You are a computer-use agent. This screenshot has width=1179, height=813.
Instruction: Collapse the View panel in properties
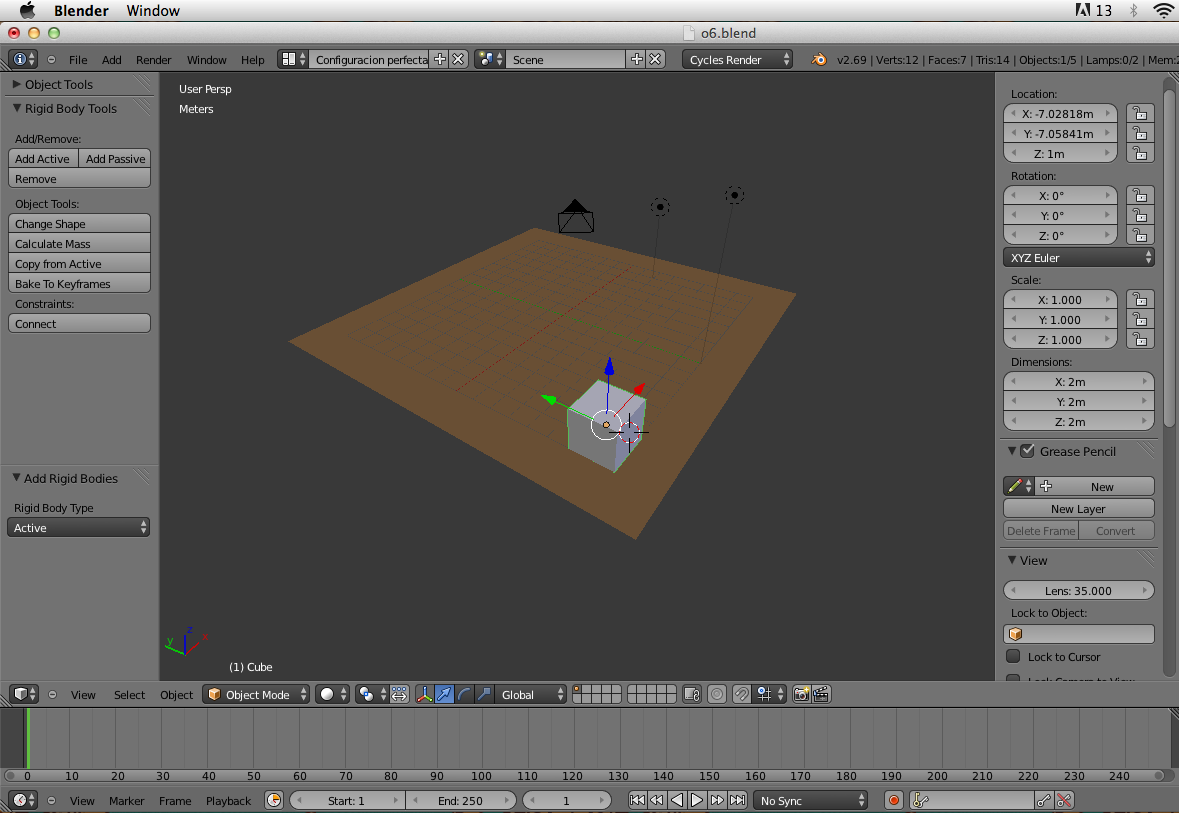(1012, 560)
